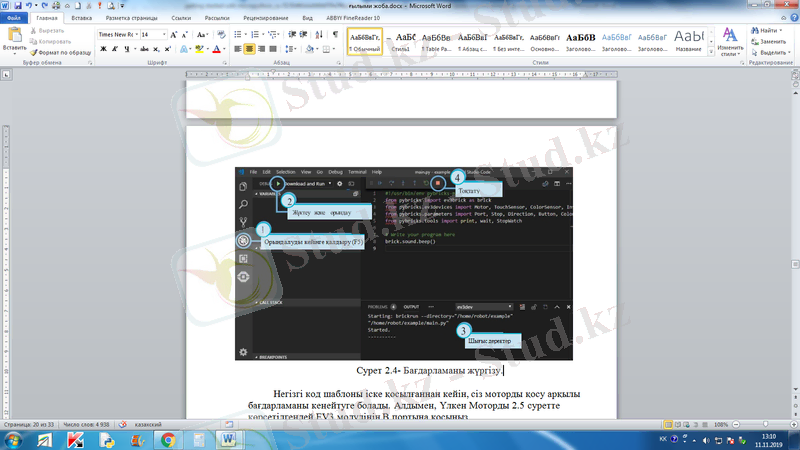
Task: Apply red font color
Action: [x=216, y=49]
